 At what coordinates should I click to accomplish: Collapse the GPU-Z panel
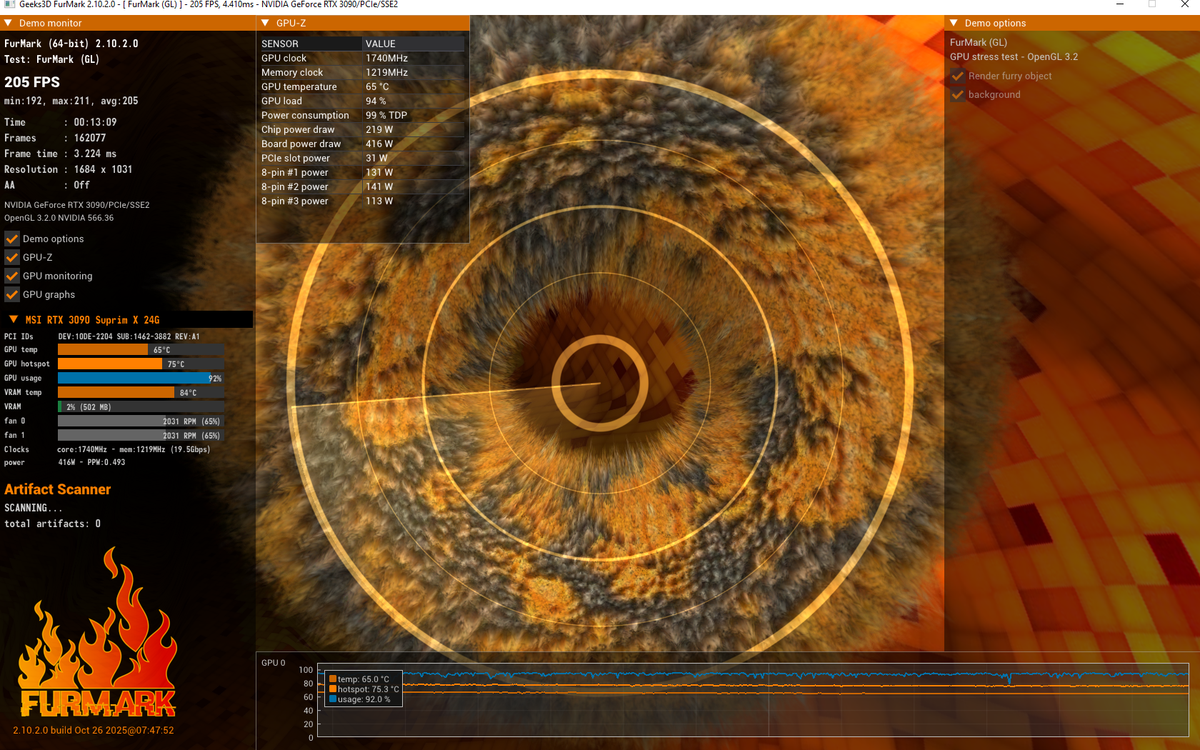(x=265, y=23)
